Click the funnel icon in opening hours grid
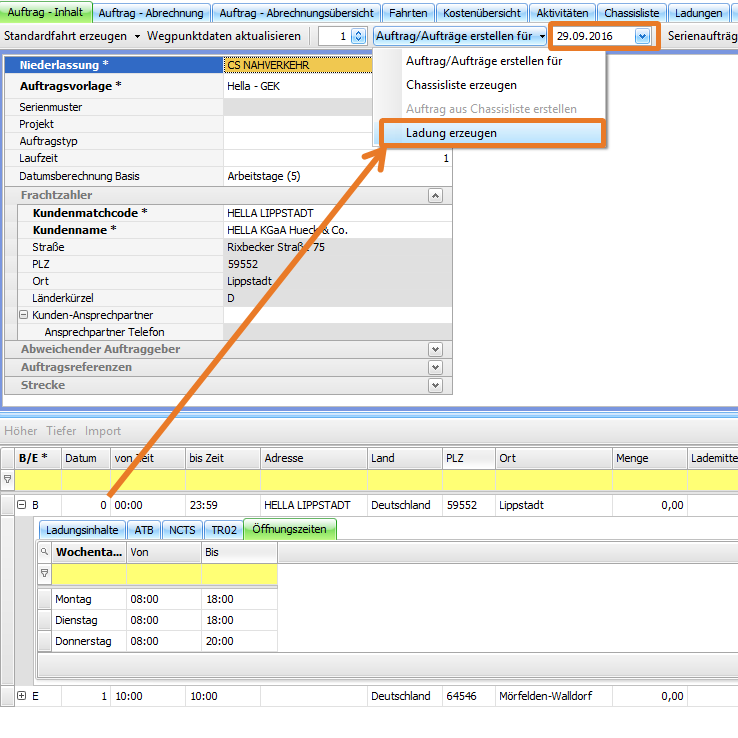Screen dimensions: 738x738 pyautogui.click(x=44, y=574)
